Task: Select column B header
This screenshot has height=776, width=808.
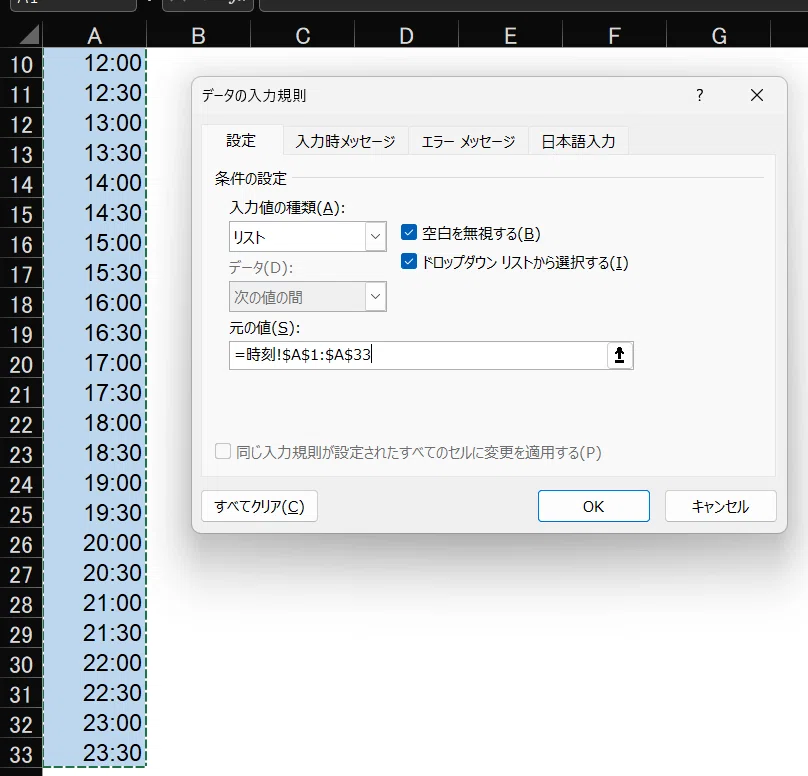Action: [x=198, y=36]
